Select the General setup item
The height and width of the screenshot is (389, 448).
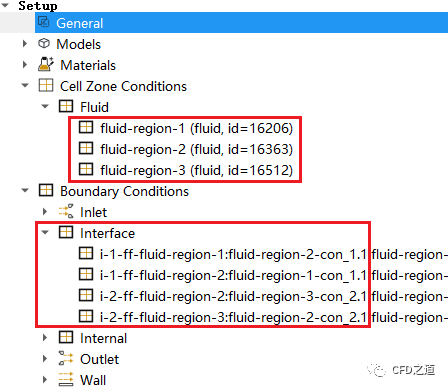coord(241,23)
